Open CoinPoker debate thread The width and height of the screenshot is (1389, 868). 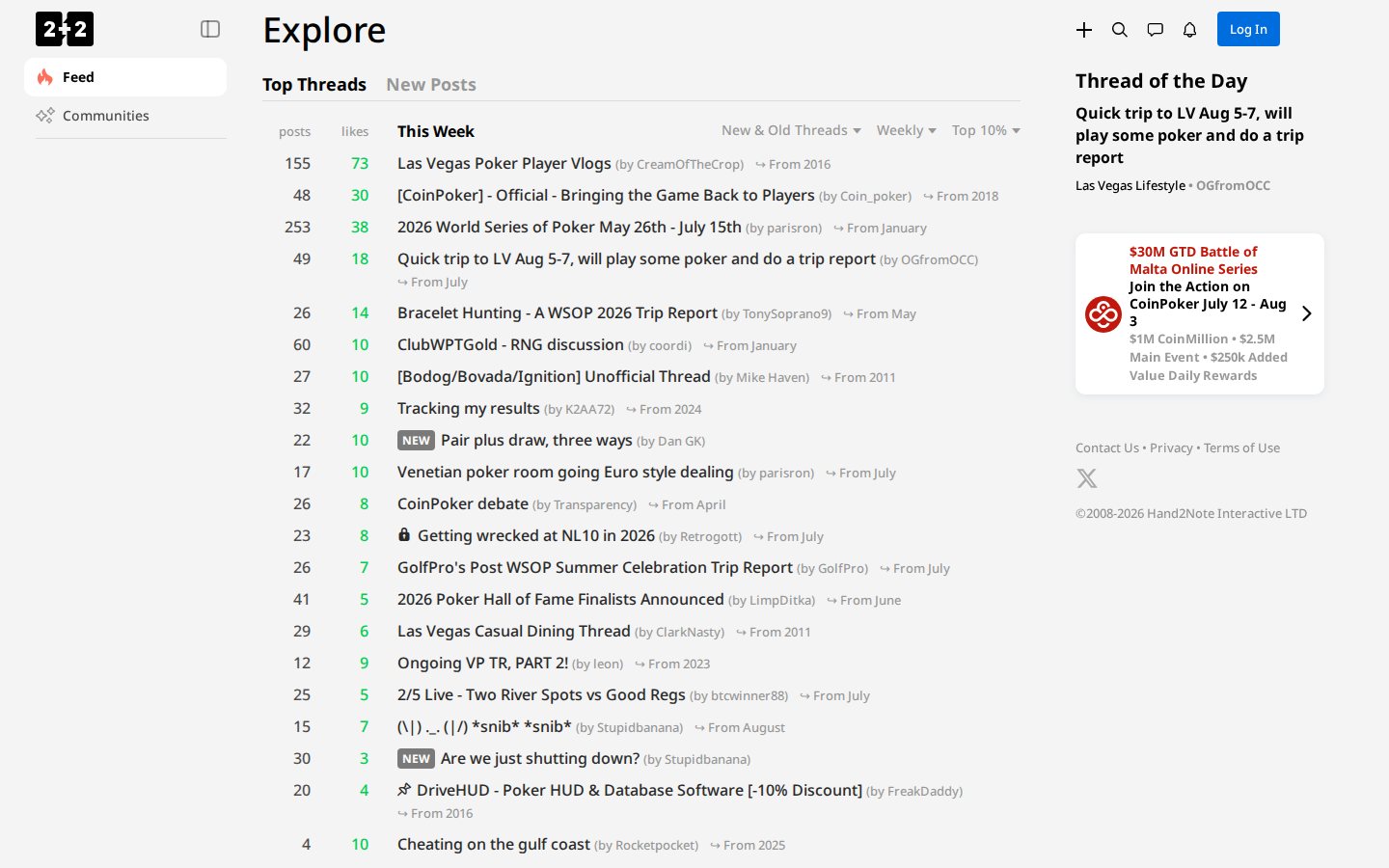[x=463, y=503]
